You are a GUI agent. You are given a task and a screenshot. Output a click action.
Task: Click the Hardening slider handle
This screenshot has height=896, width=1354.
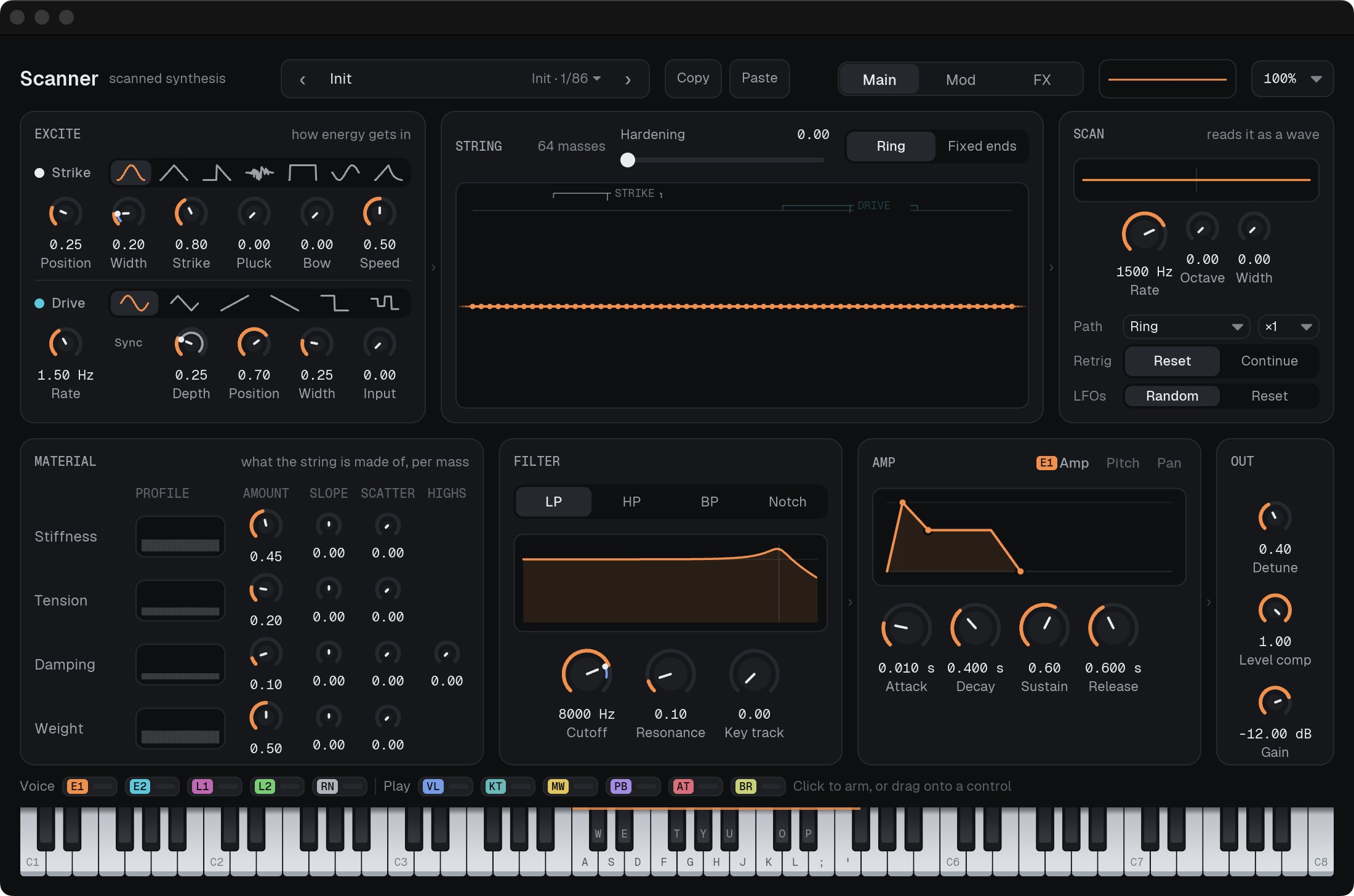[x=628, y=160]
